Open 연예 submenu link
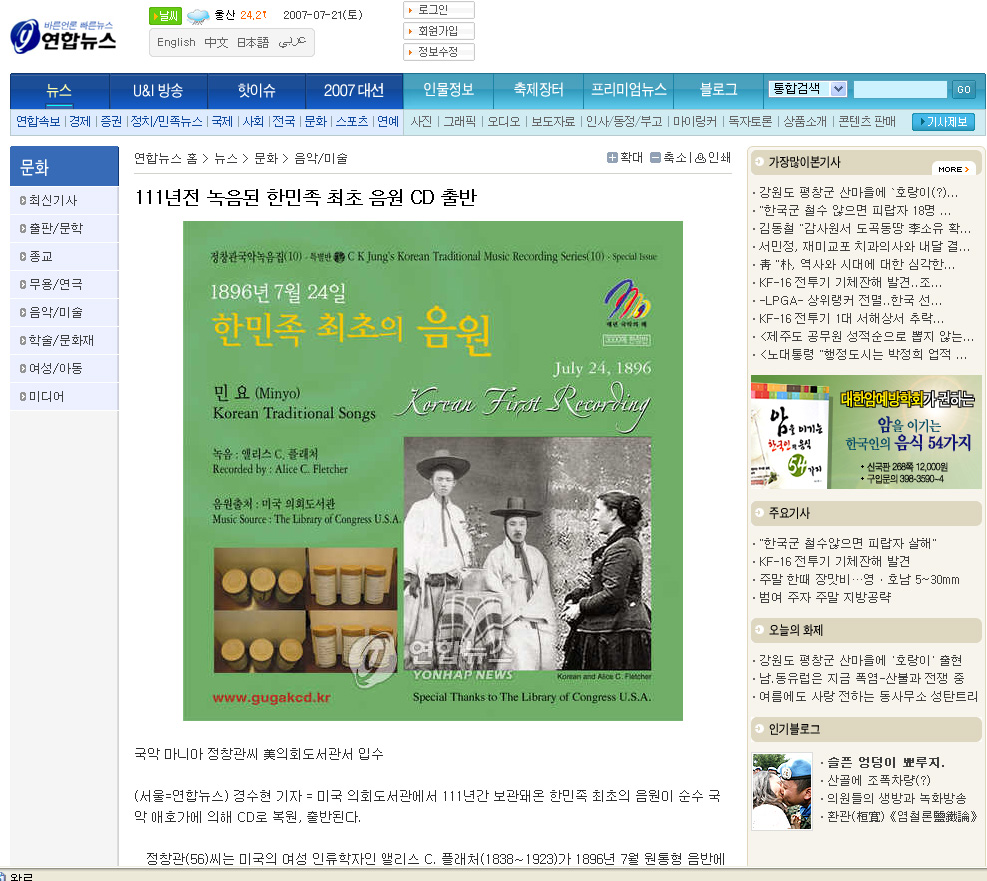The height and width of the screenshot is (881, 987). (x=388, y=121)
